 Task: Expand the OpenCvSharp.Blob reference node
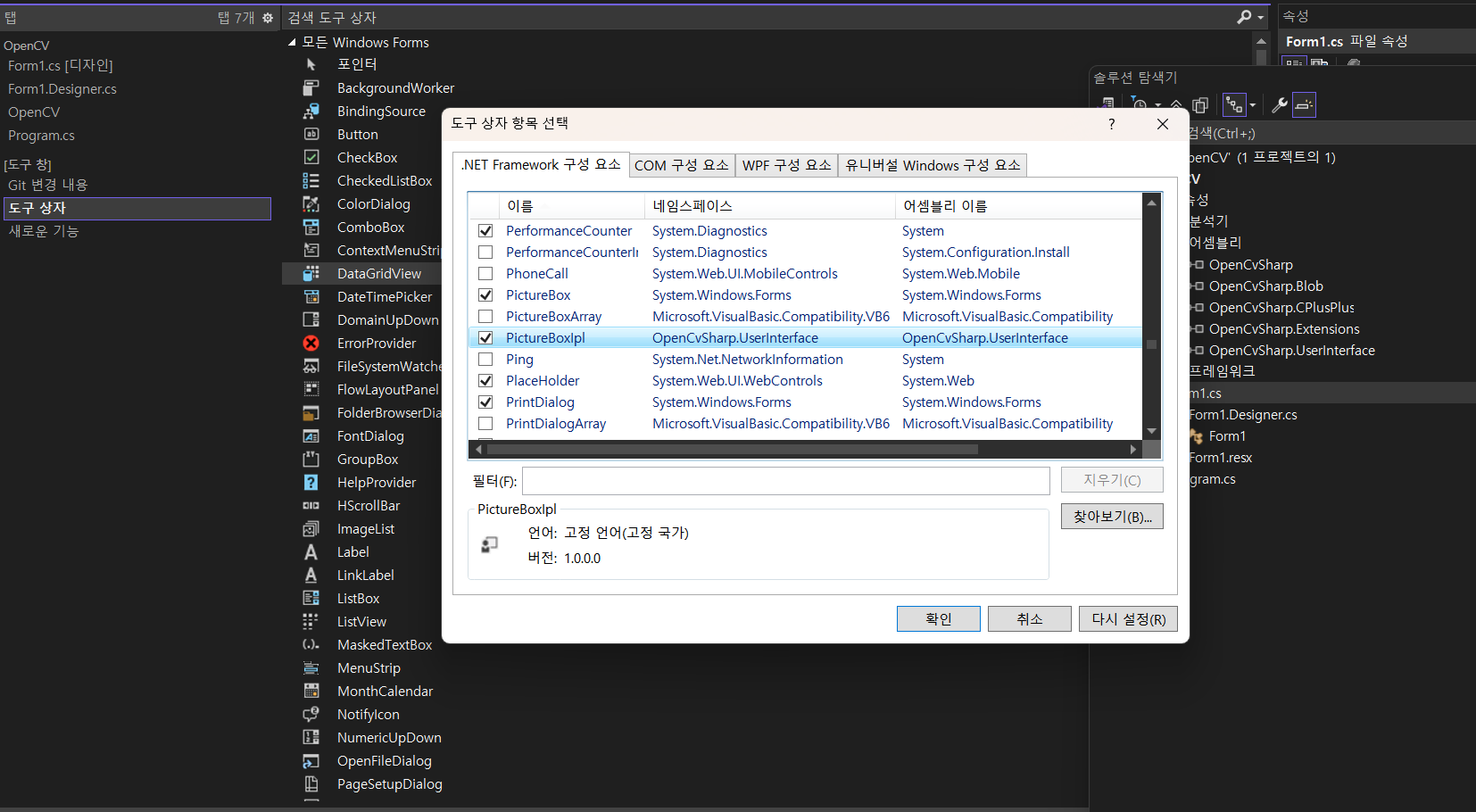tap(1198, 286)
